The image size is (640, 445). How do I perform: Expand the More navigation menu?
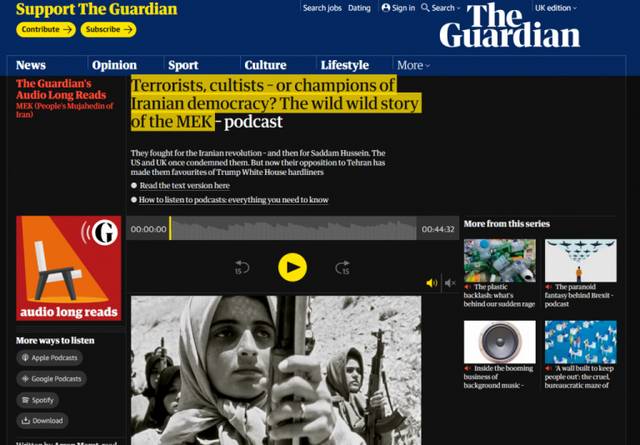[x=413, y=65]
